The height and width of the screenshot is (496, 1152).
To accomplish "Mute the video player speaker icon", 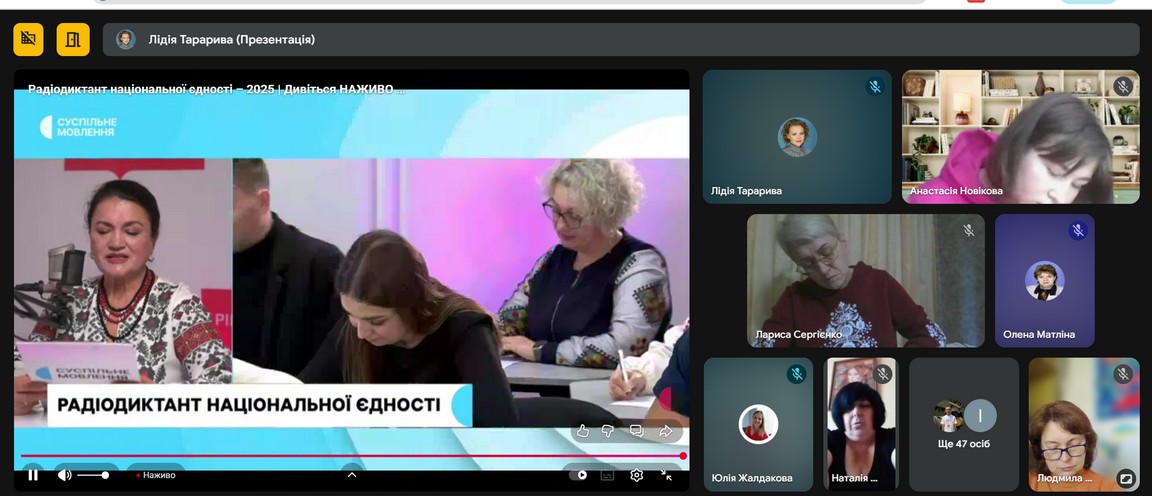I will (65, 475).
